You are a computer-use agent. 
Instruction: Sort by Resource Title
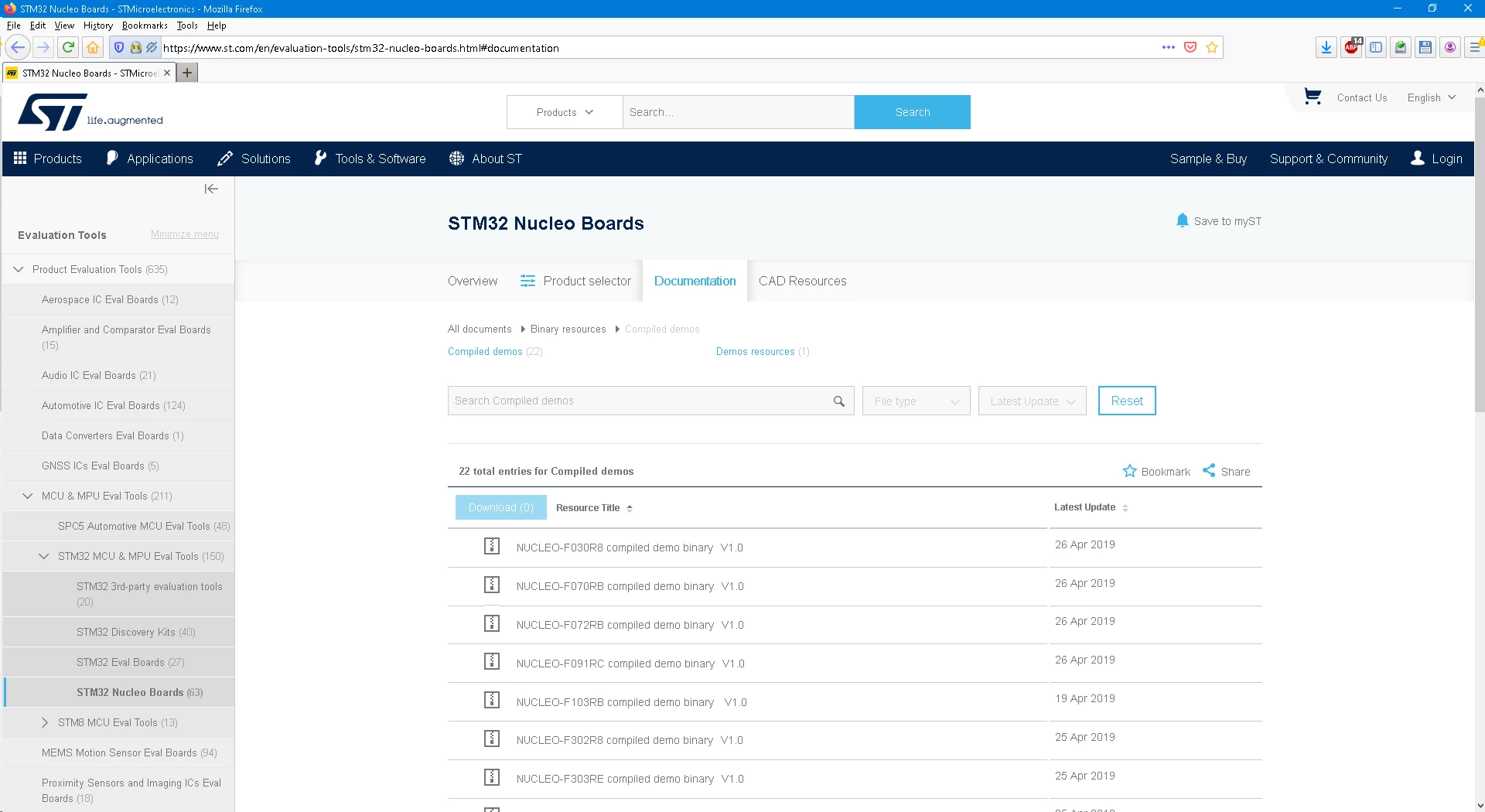[x=594, y=508]
